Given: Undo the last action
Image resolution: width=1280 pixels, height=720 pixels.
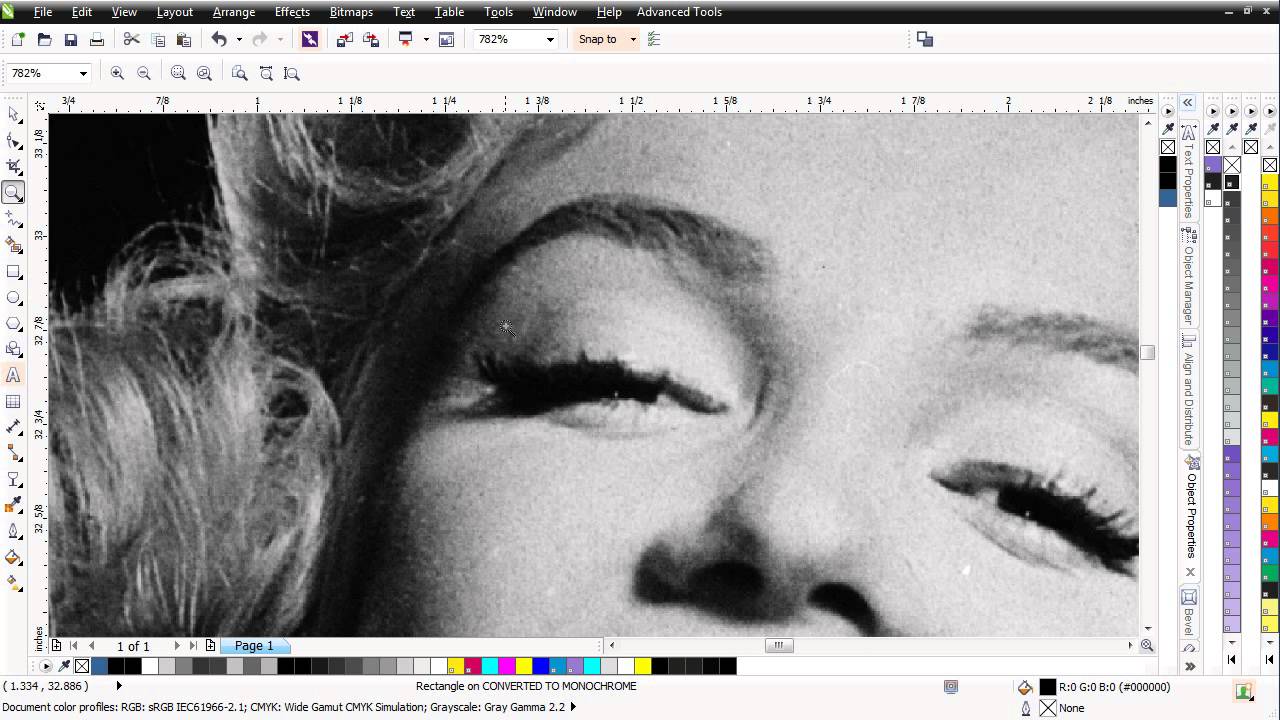Looking at the screenshot, I should coord(219,39).
